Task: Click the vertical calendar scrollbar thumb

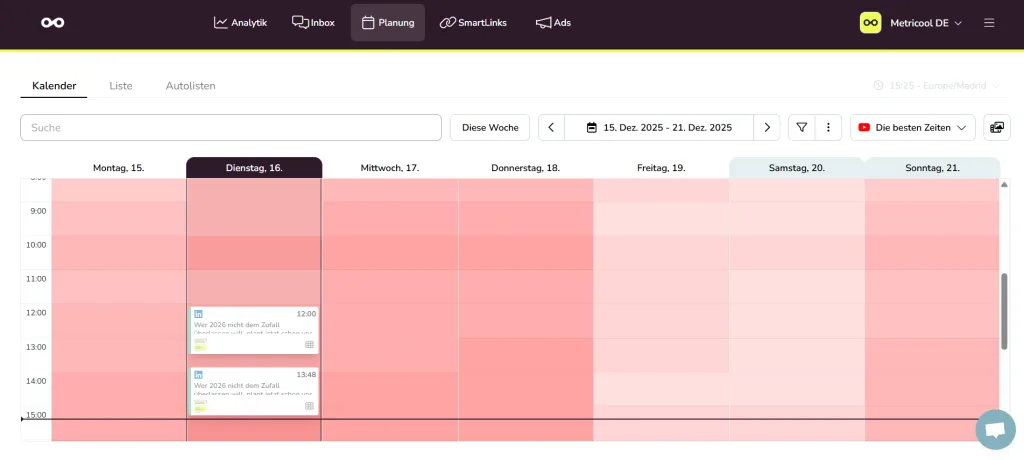Action: pos(1004,311)
